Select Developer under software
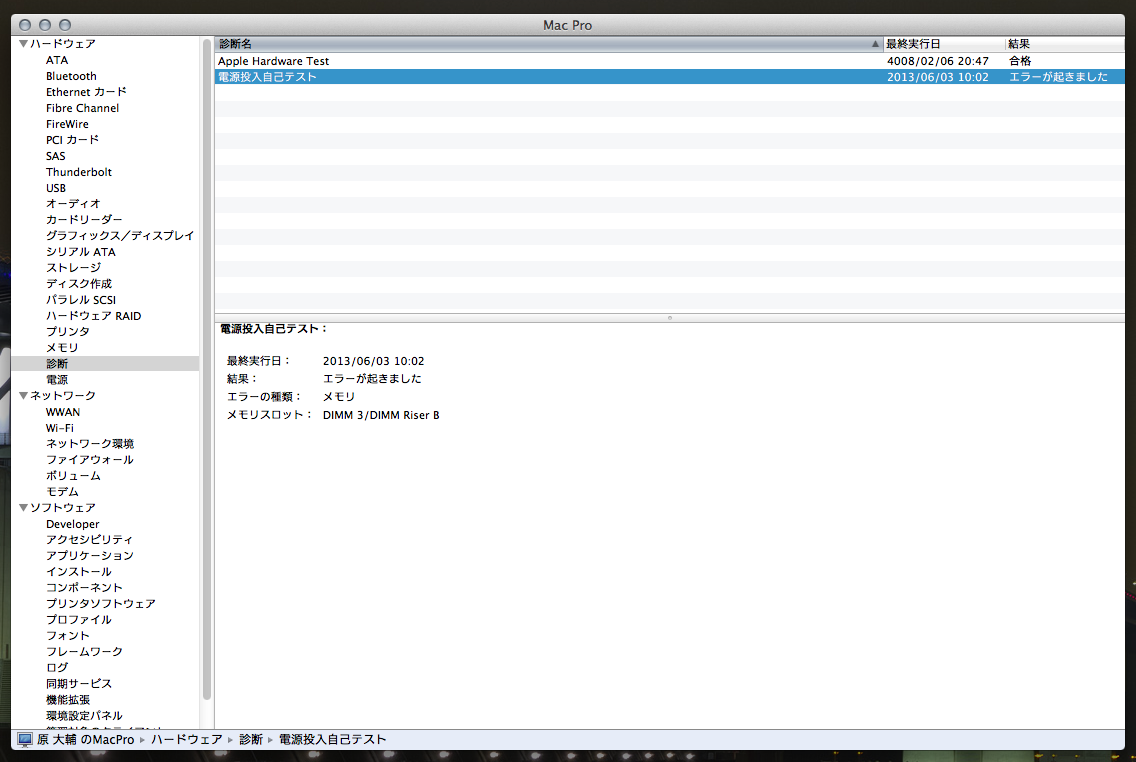The width and height of the screenshot is (1136, 762). pyautogui.click(x=72, y=524)
